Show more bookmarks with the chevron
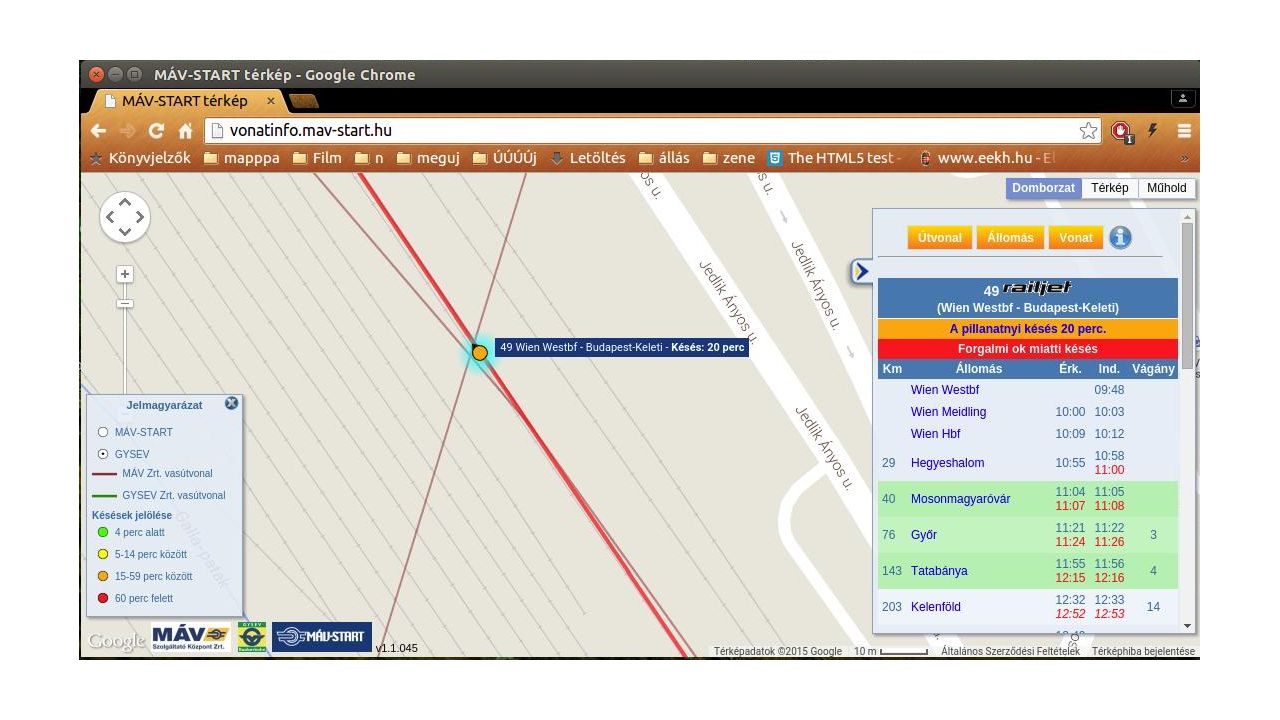Image resolution: width=1280 pixels, height=720 pixels. (x=1184, y=158)
